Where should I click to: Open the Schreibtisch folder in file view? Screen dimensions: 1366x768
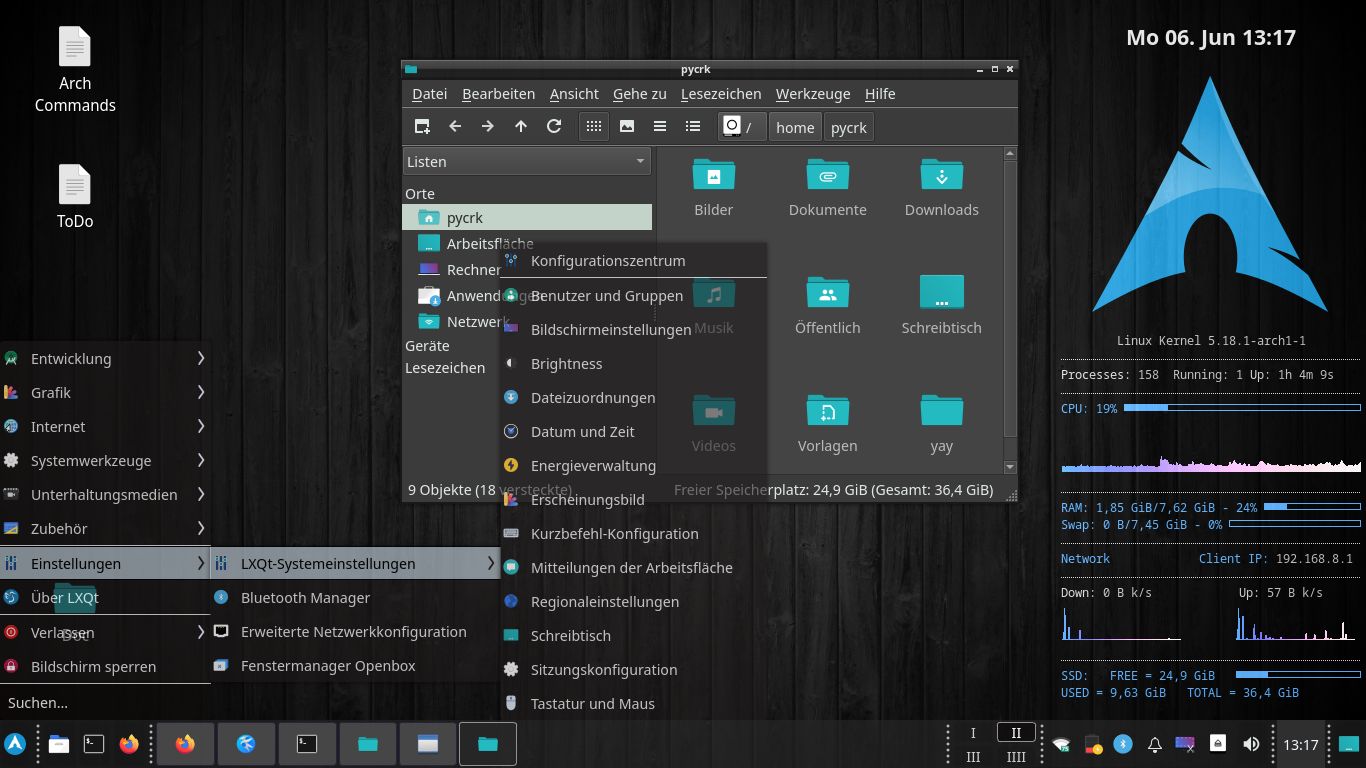point(942,306)
